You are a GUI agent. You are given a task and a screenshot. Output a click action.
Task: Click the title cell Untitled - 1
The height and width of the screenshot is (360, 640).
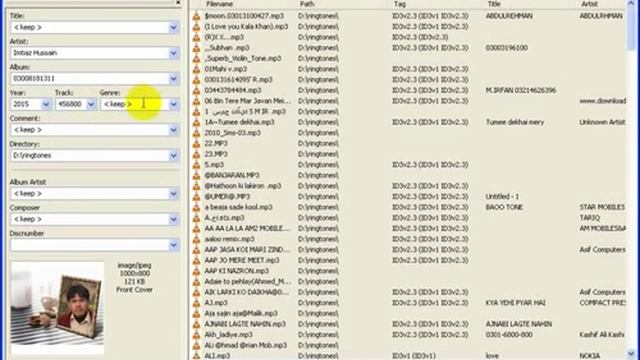(502, 196)
